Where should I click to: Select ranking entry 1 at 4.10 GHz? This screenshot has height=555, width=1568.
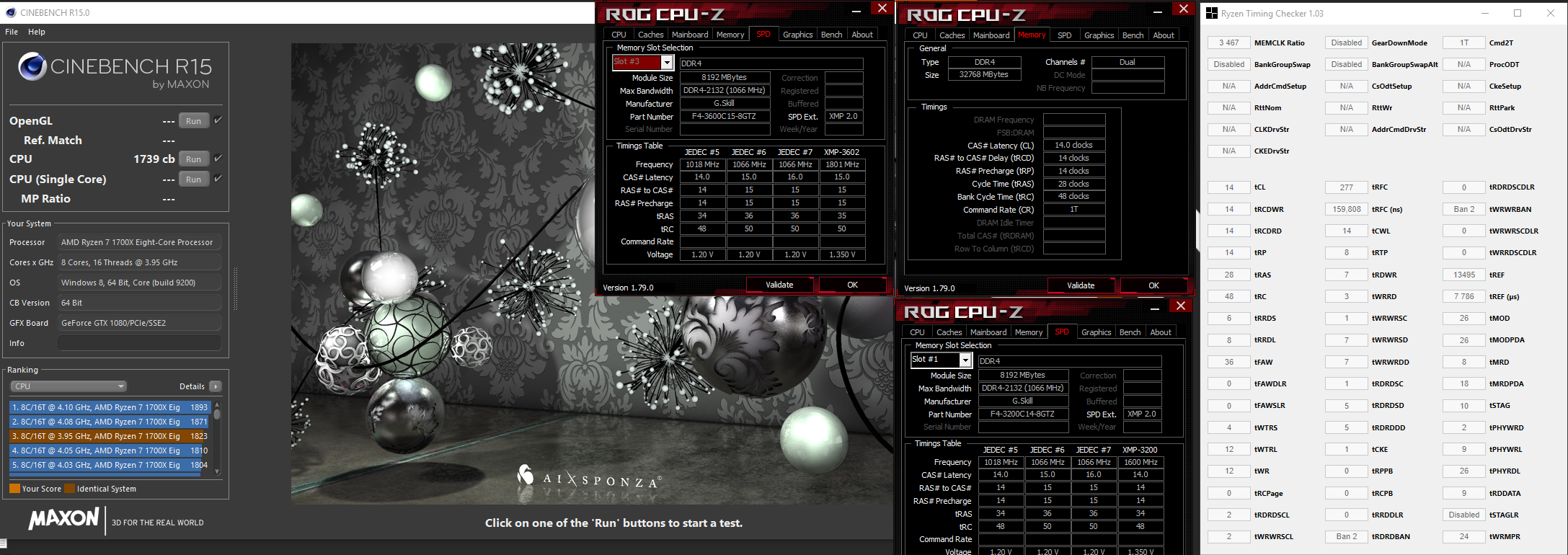(110, 407)
